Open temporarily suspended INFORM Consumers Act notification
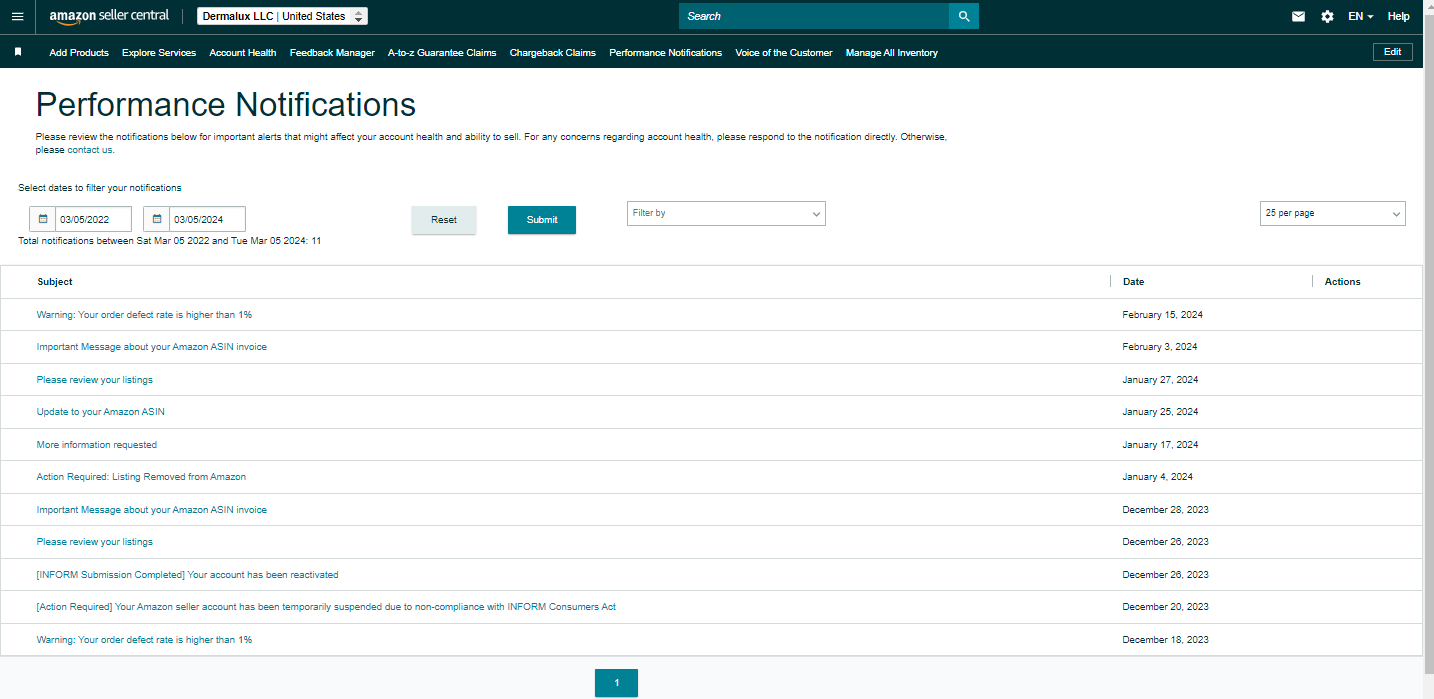The image size is (1434, 699). [326, 607]
